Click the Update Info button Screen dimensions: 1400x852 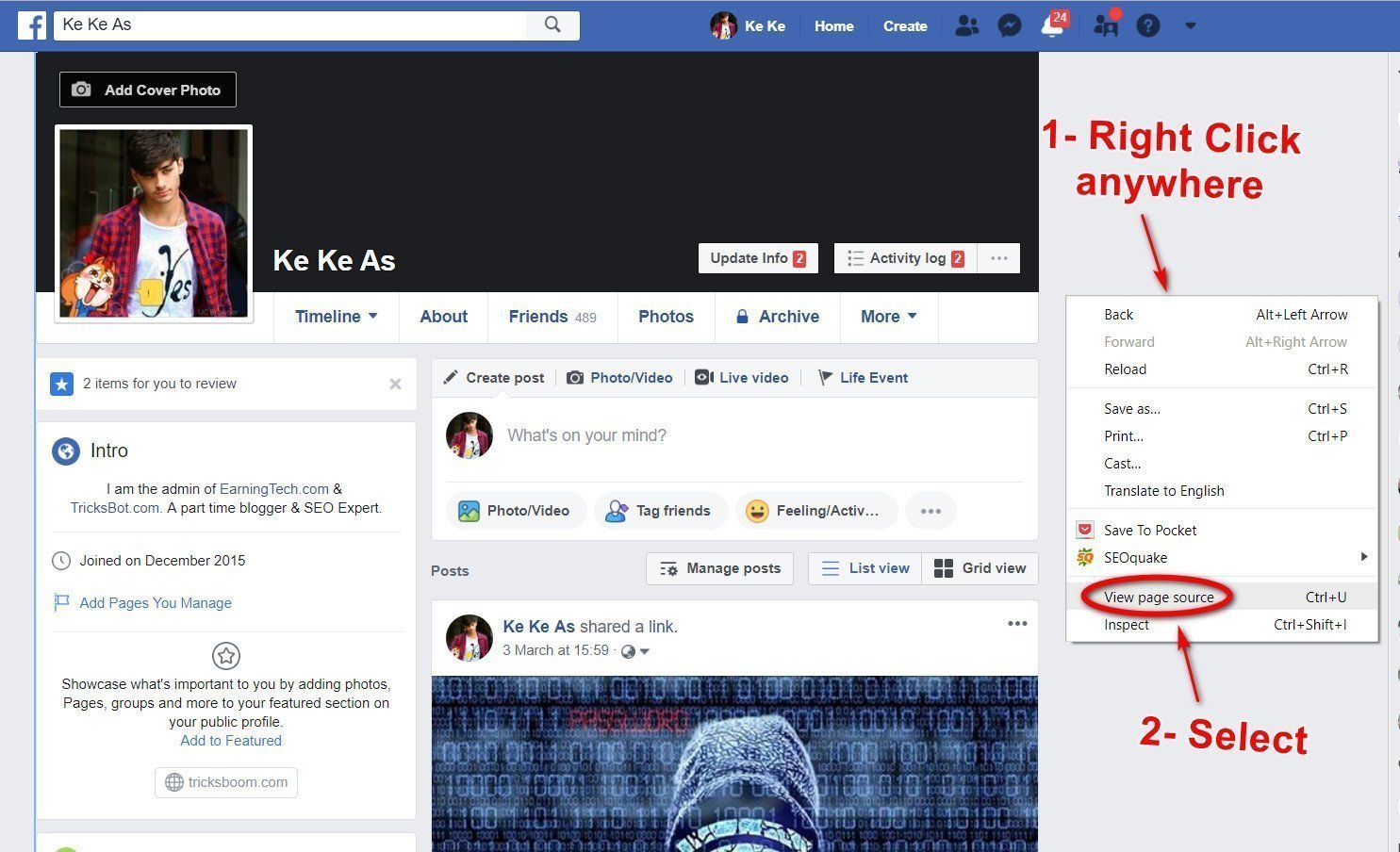pos(758,258)
